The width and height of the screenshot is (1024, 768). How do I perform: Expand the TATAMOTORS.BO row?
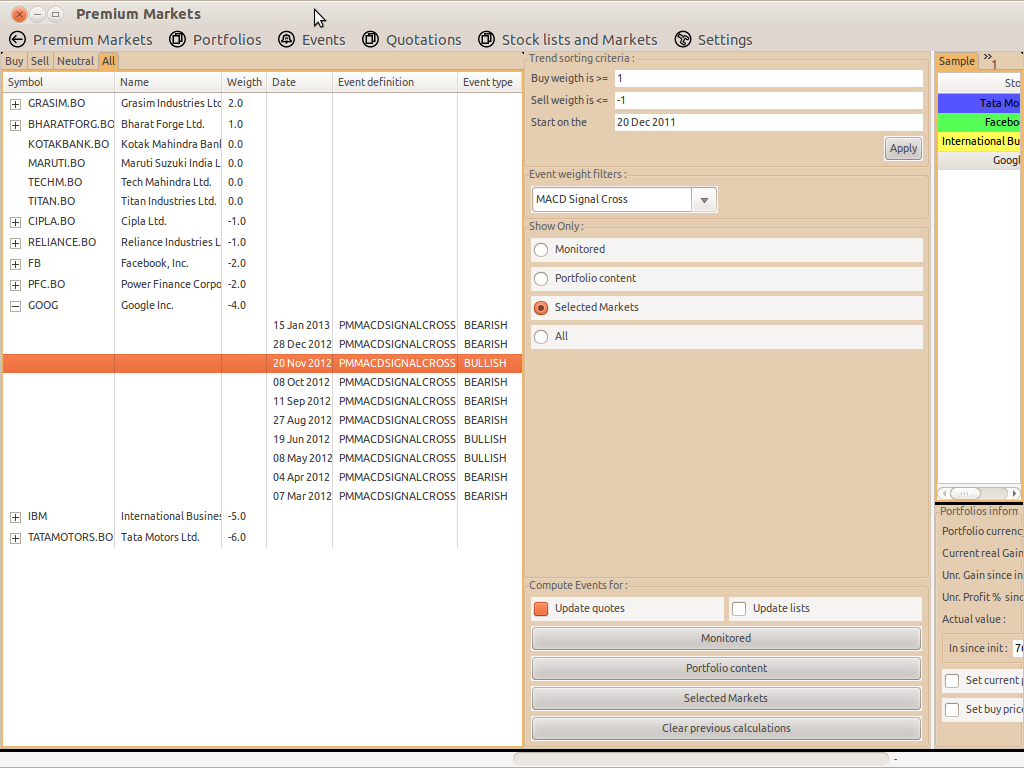pyautogui.click(x=16, y=538)
